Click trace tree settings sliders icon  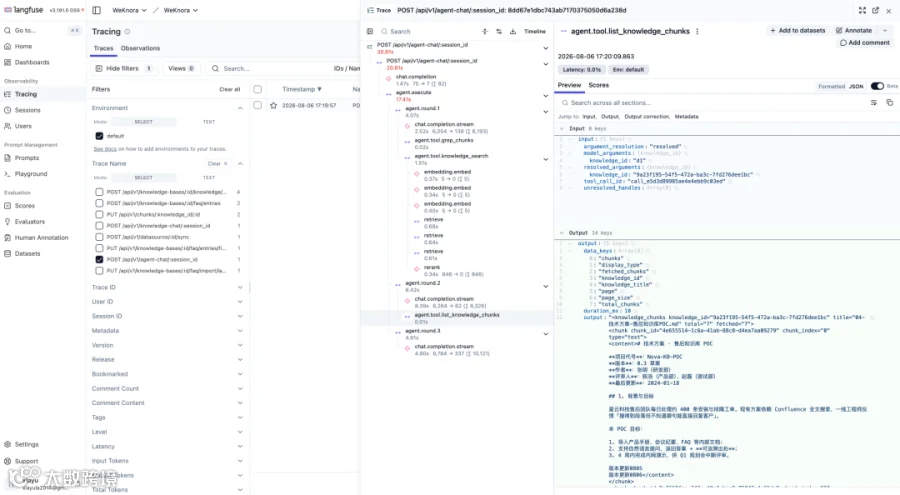[499, 32]
